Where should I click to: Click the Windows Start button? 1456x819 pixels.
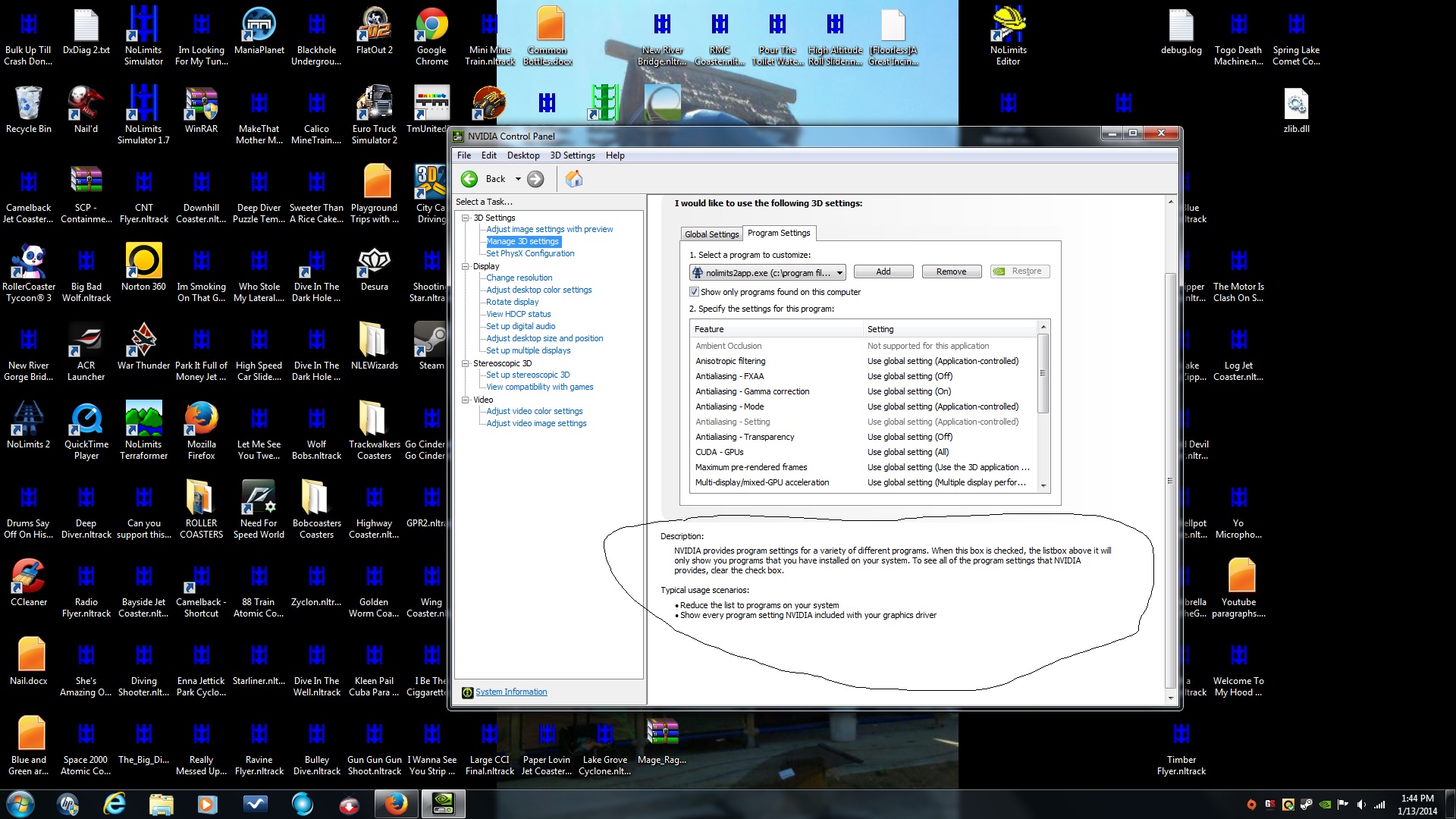click(20, 804)
